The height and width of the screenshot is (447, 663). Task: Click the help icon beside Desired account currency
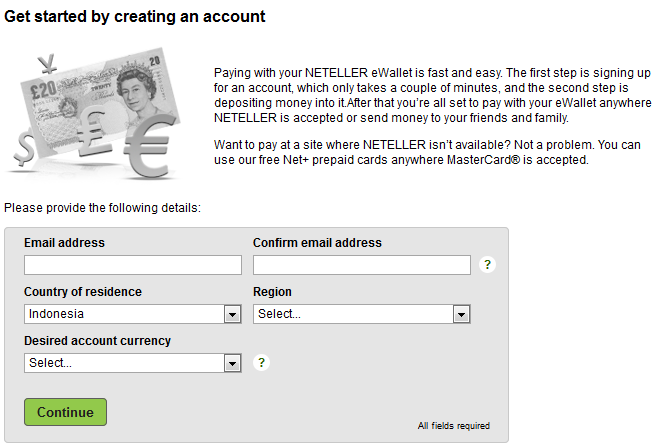tap(262, 363)
